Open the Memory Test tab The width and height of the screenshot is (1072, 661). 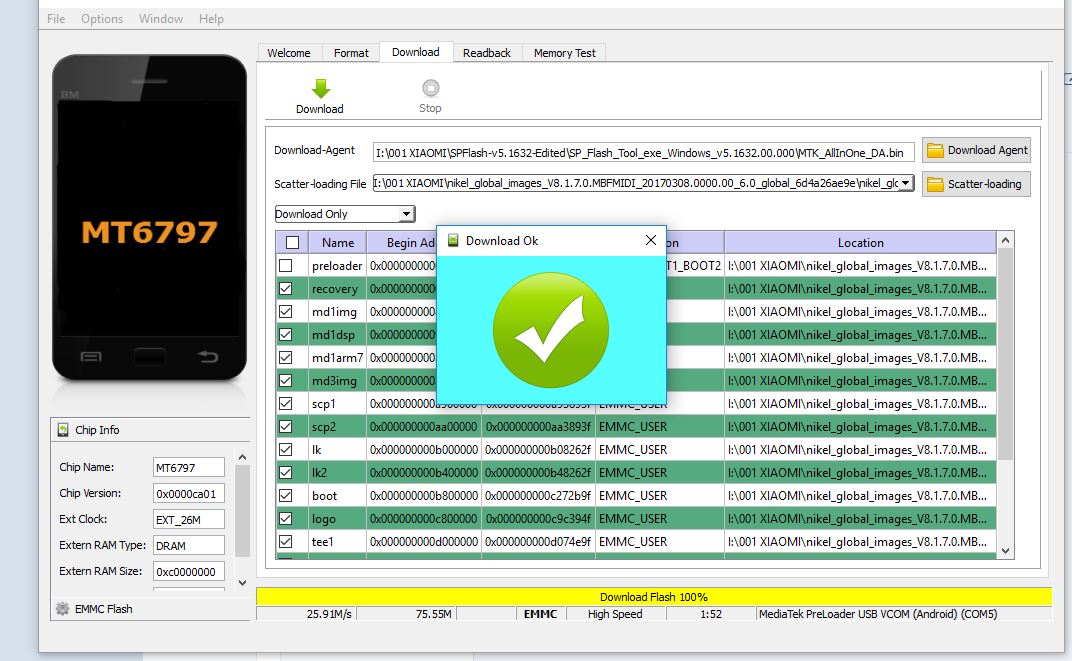564,53
